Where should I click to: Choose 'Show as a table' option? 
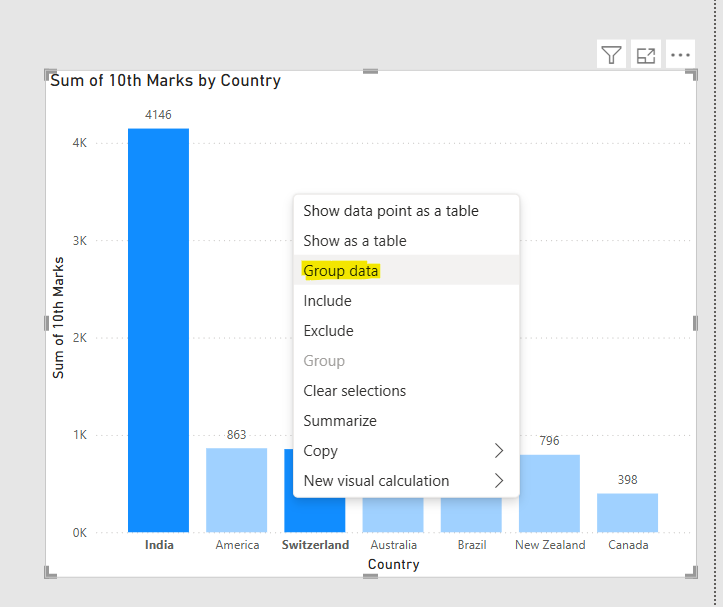pyautogui.click(x=355, y=241)
